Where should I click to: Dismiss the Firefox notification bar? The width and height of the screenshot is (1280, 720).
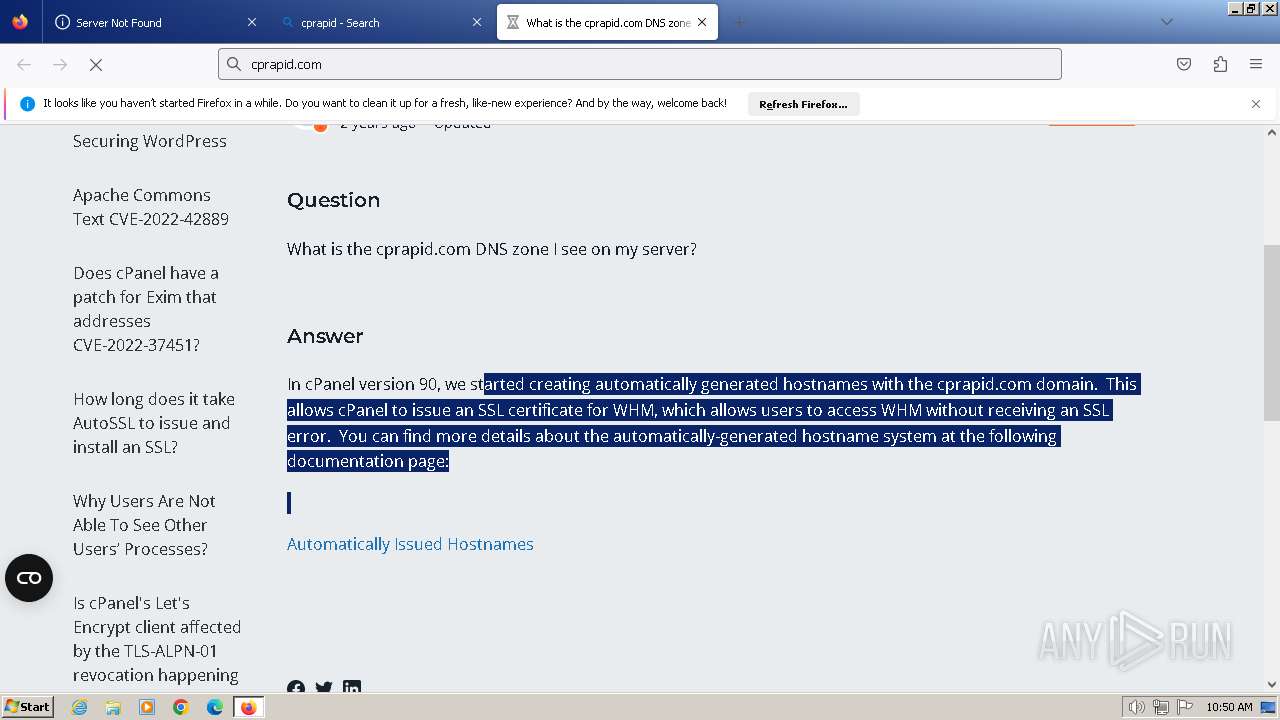[x=1256, y=104]
